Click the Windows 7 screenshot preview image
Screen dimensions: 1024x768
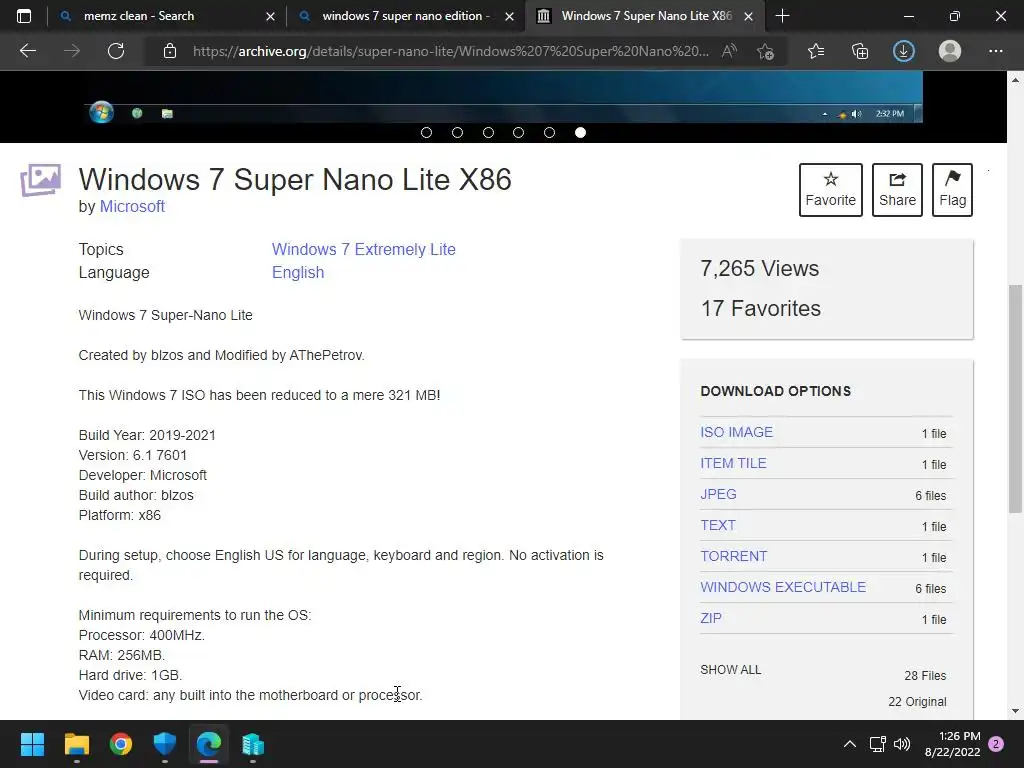(503, 97)
